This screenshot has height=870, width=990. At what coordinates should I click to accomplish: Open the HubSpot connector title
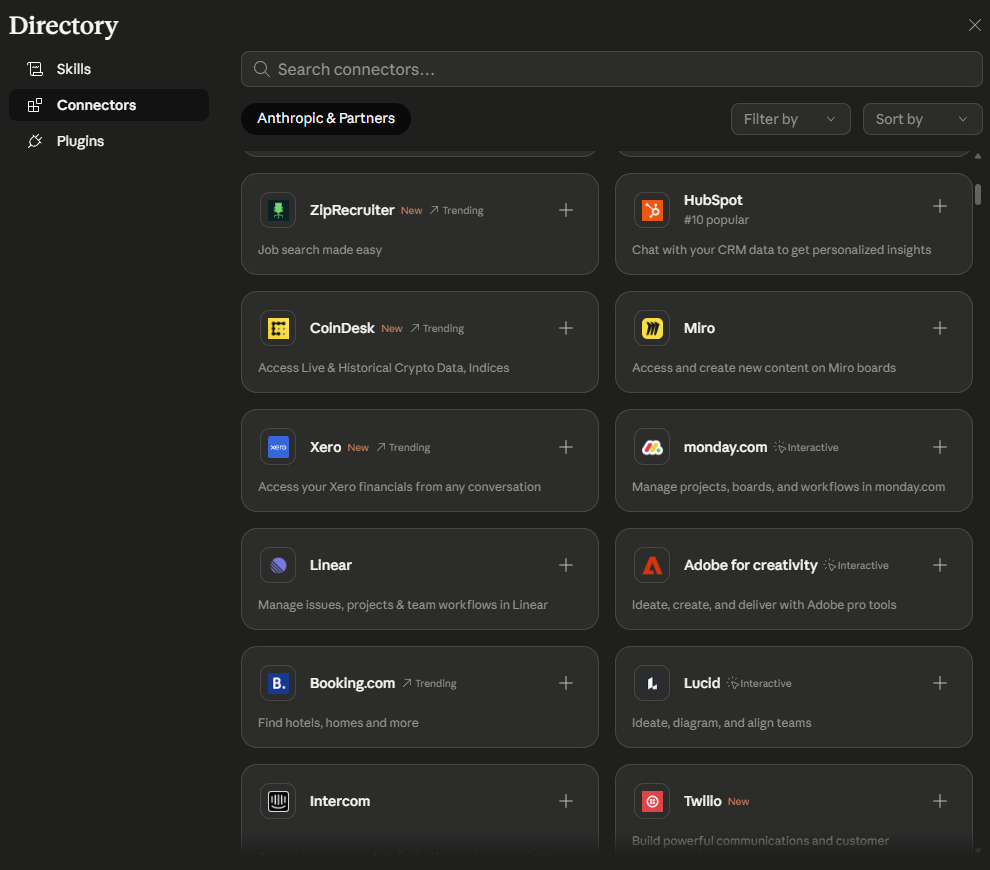(x=713, y=200)
